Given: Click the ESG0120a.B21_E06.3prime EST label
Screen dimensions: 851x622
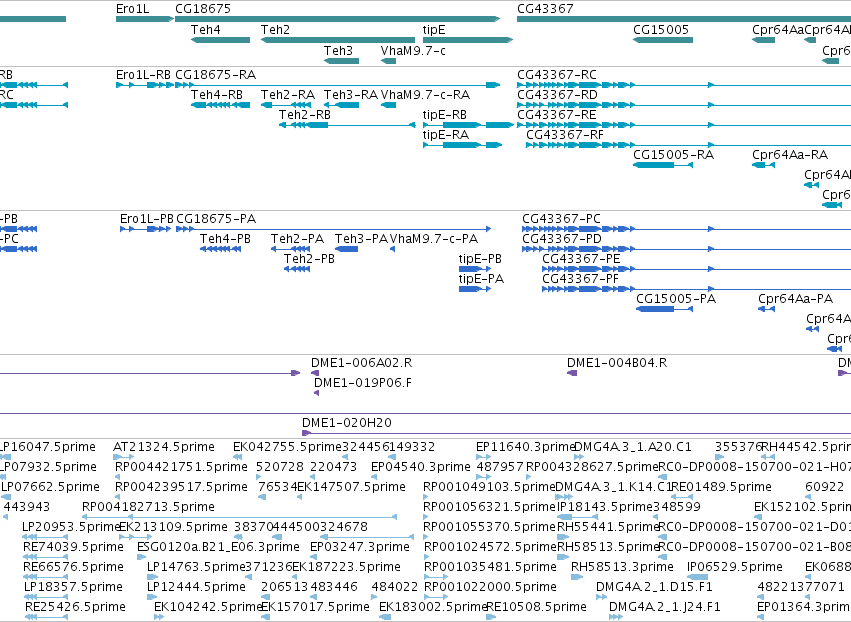Looking at the screenshot, I should pyautogui.click(x=218, y=548).
